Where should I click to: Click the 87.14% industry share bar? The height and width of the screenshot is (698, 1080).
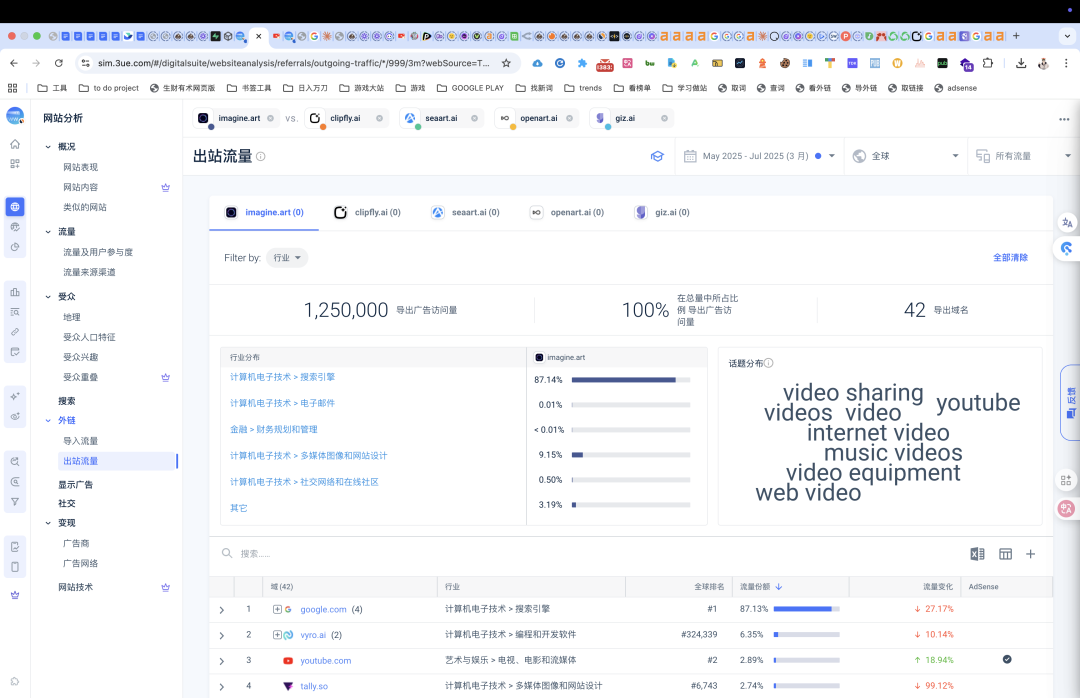(x=630, y=380)
